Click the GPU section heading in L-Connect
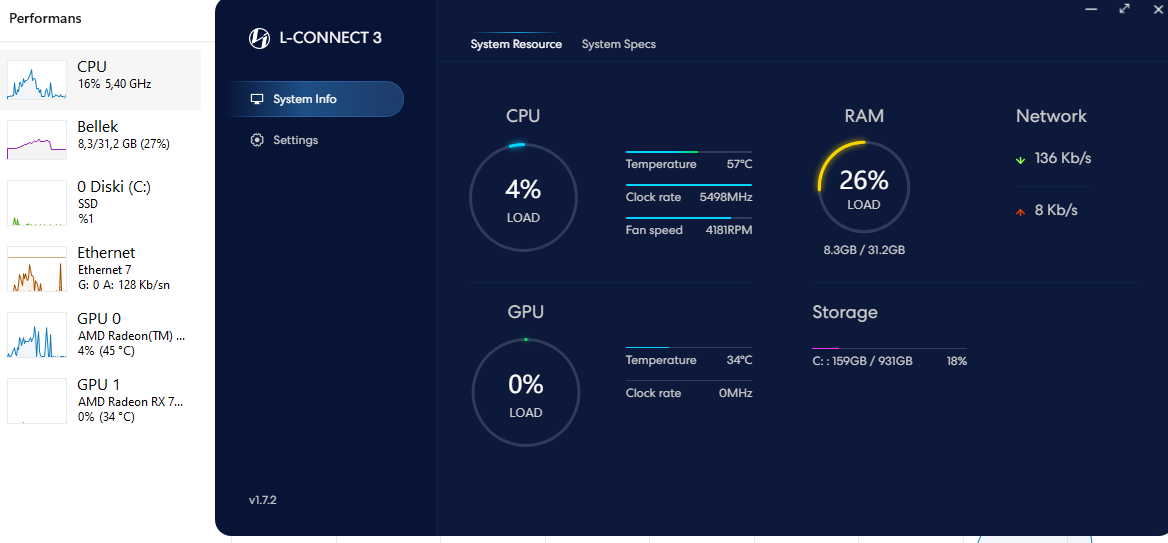1168x543 pixels. coord(525,312)
